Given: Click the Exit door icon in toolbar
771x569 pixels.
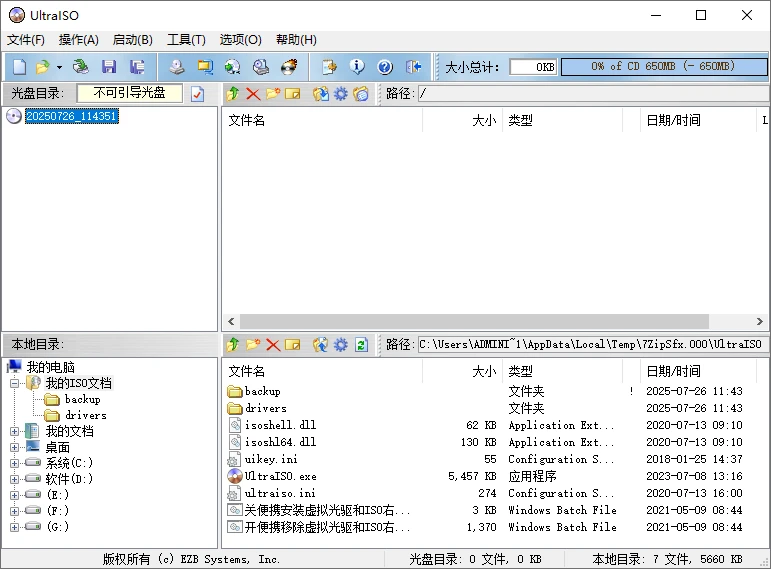Looking at the screenshot, I should [414, 67].
